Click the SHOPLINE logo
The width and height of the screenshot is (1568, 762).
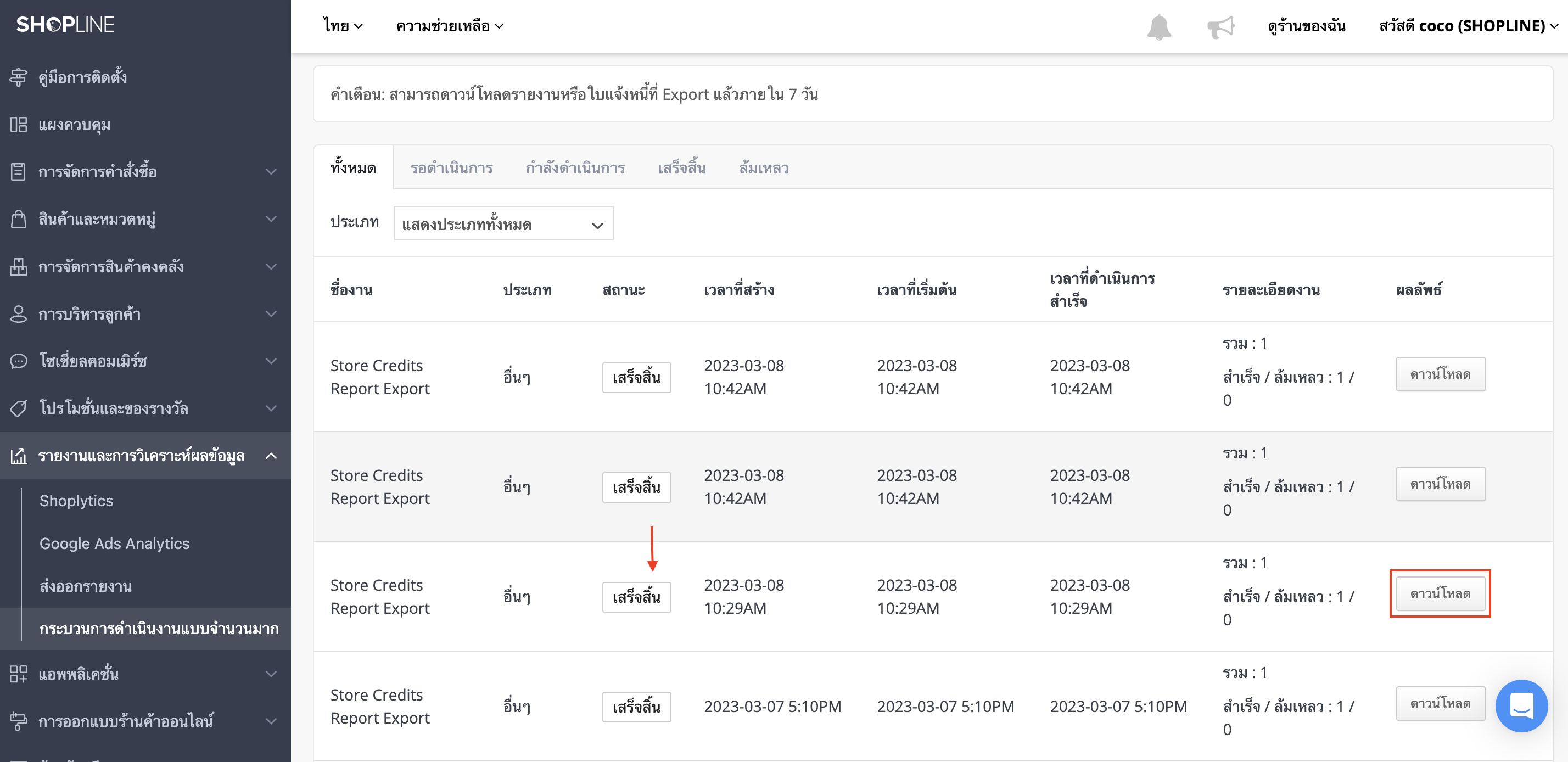(x=65, y=24)
